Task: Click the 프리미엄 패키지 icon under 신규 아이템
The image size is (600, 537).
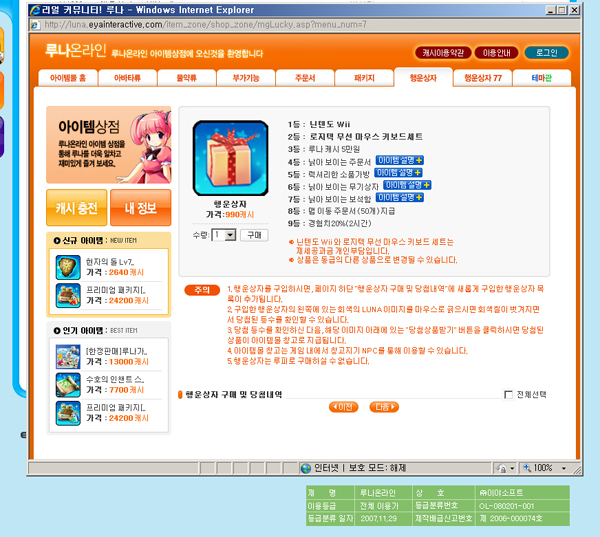Action: tap(68, 295)
